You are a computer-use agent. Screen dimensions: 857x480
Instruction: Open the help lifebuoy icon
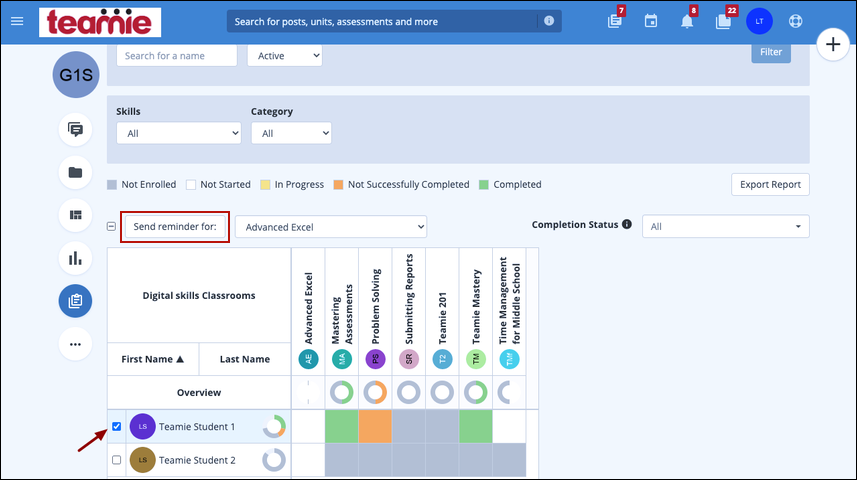pos(795,21)
